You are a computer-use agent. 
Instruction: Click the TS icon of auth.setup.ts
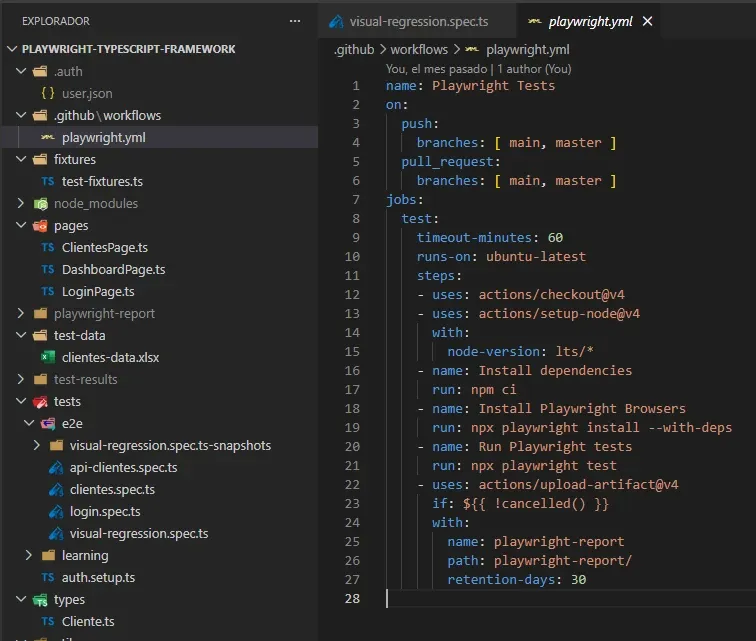[48, 577]
